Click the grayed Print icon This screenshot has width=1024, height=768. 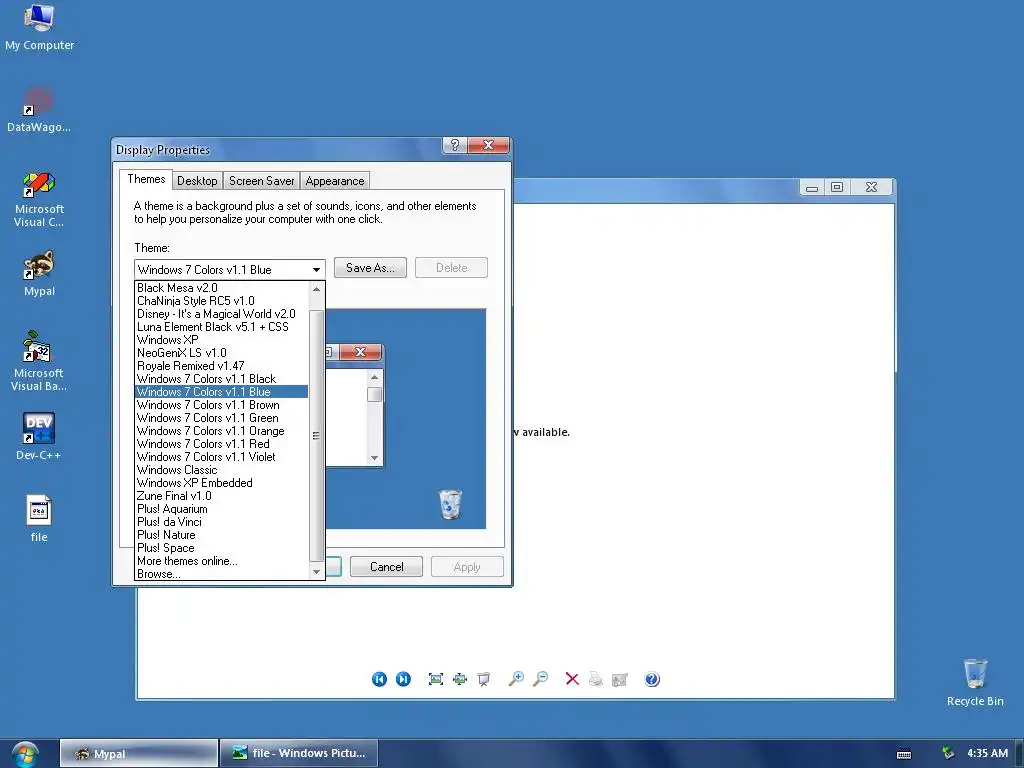pyautogui.click(x=596, y=679)
